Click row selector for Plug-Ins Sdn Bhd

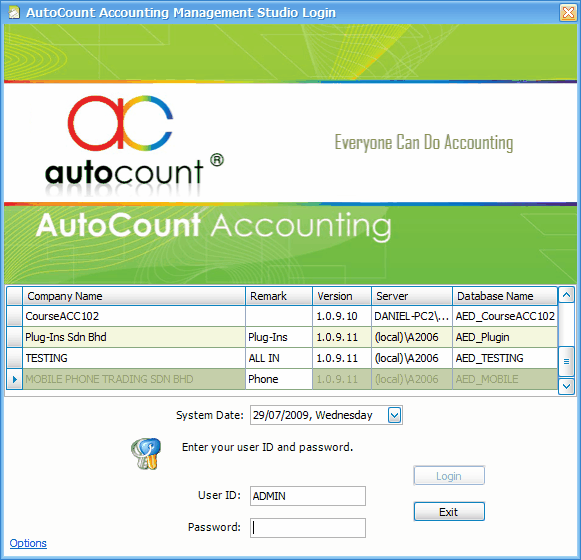coord(15,337)
